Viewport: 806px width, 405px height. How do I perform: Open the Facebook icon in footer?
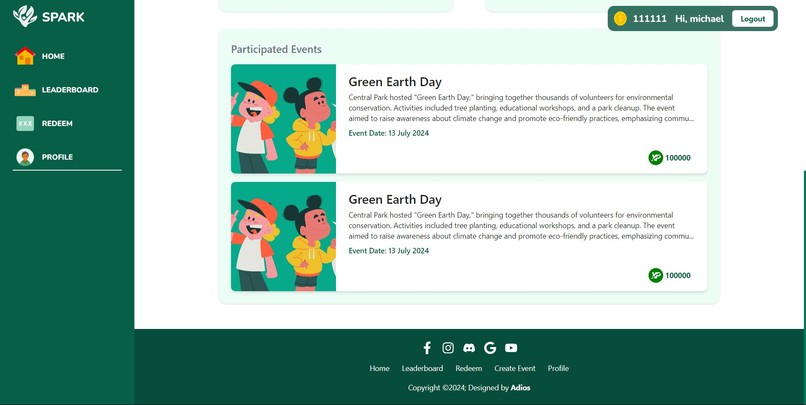click(x=427, y=348)
